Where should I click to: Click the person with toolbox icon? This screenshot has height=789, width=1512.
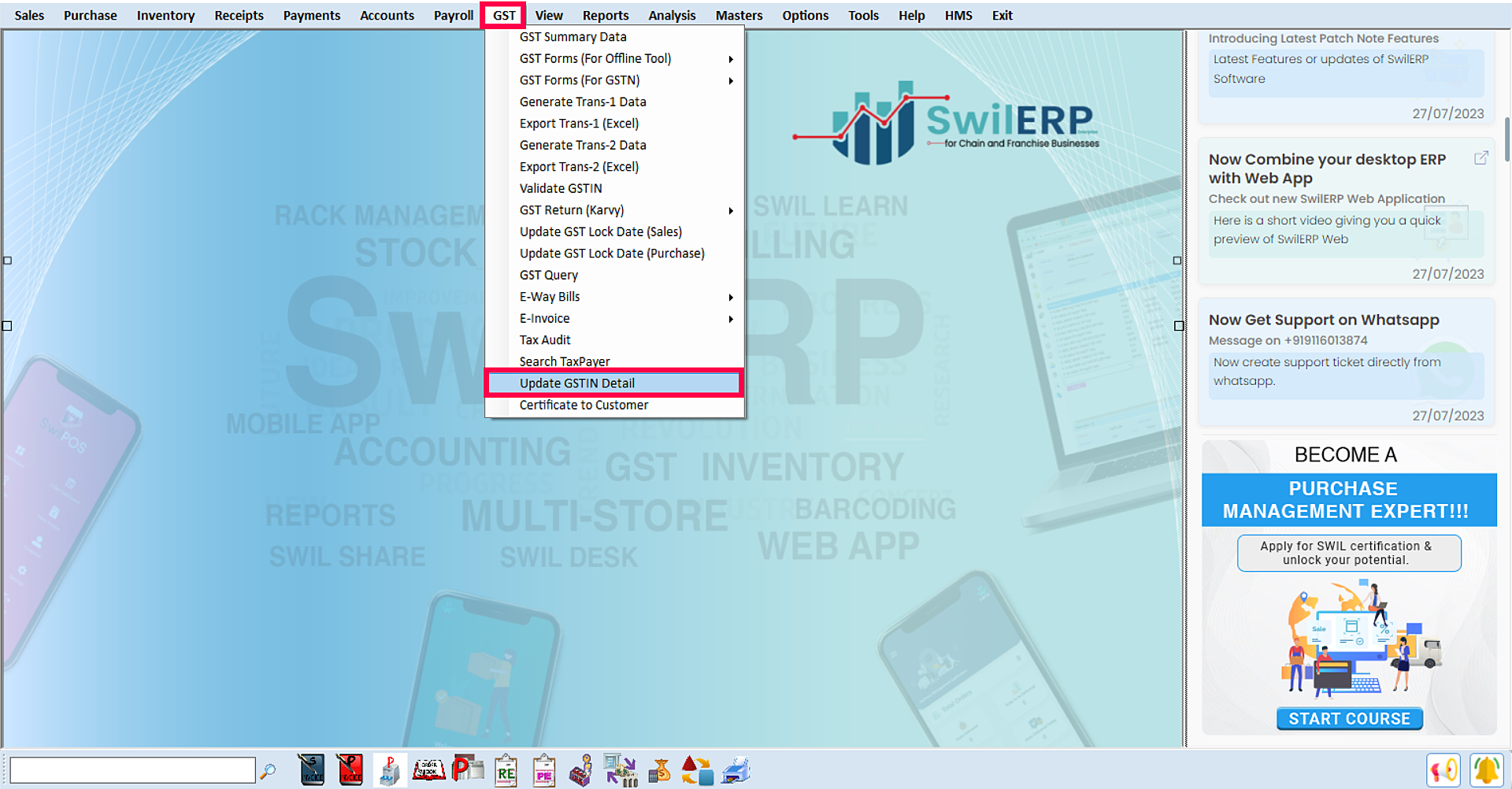point(582,770)
